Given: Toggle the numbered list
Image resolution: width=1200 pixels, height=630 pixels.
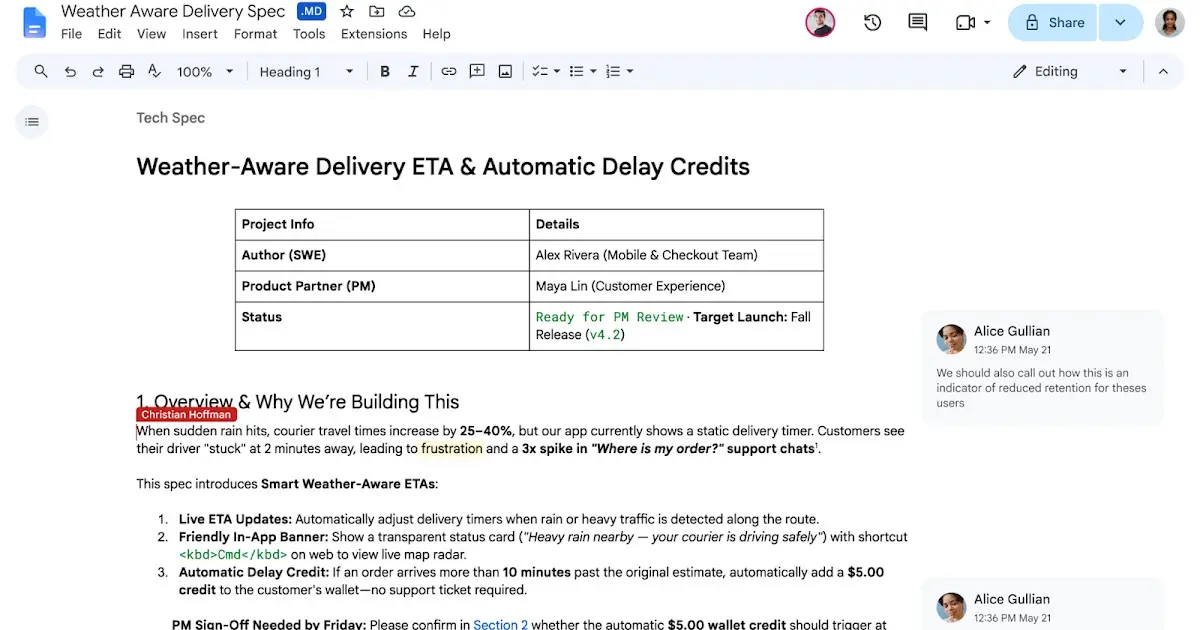Looking at the screenshot, I should click(613, 71).
